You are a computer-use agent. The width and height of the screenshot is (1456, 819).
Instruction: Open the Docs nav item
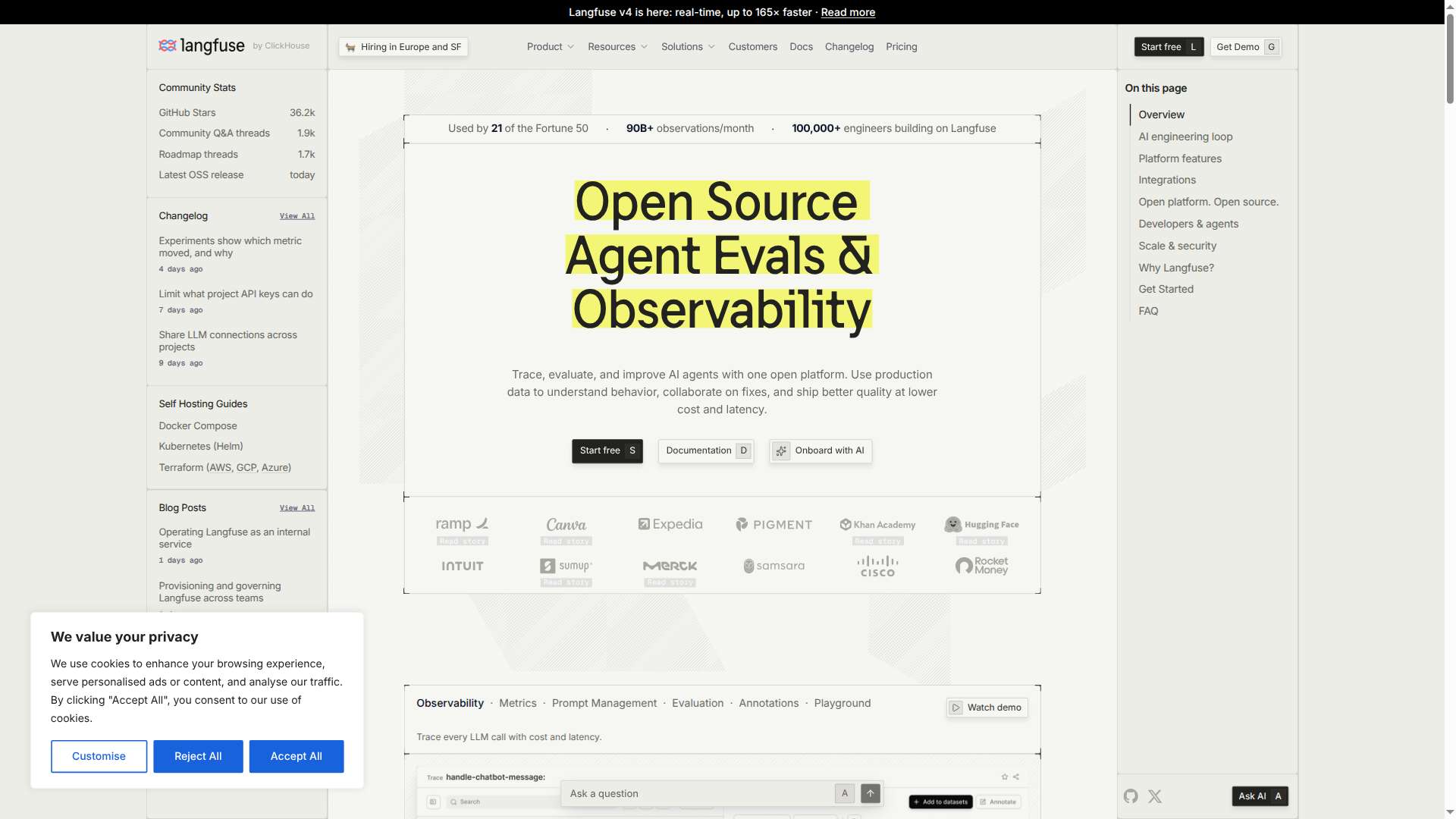point(801,47)
